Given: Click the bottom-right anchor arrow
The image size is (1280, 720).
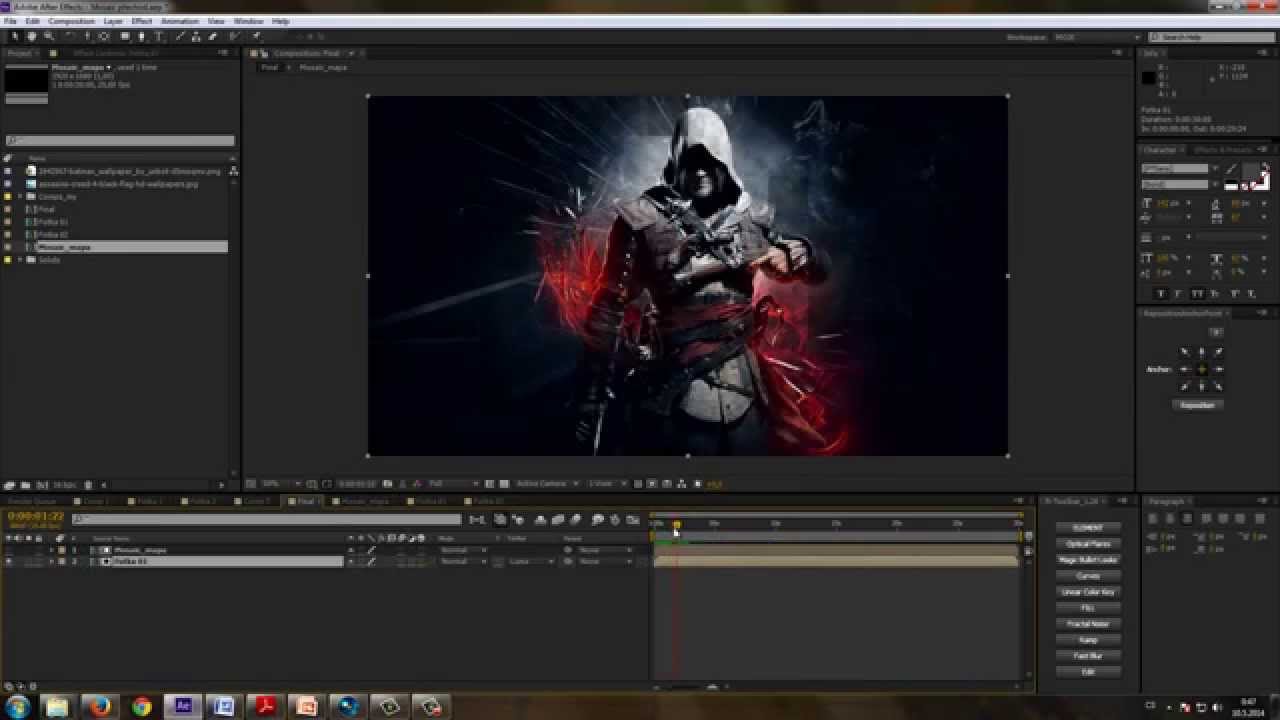Looking at the screenshot, I should pyautogui.click(x=1219, y=386).
